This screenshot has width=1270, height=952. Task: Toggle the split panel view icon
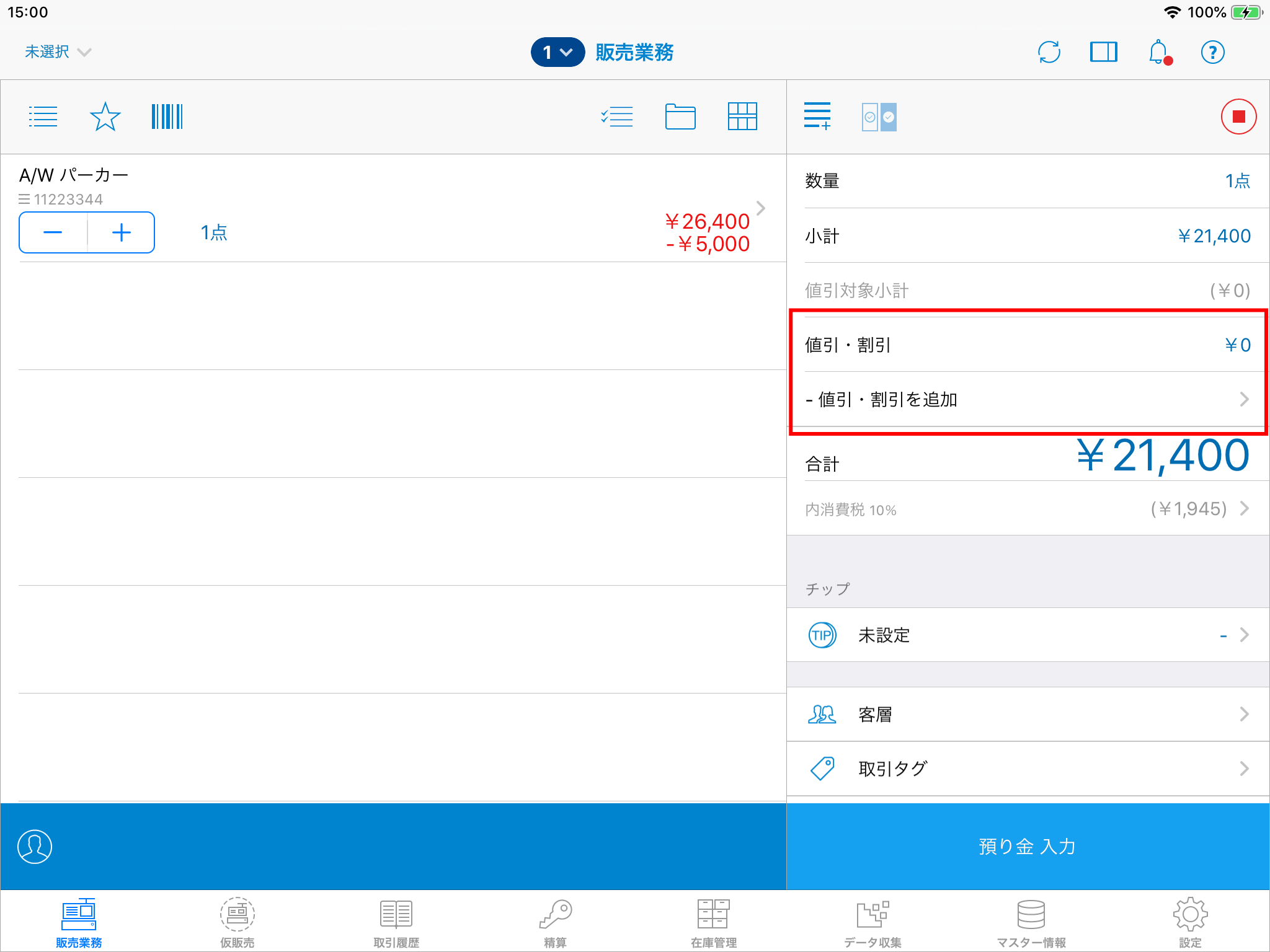(x=1103, y=52)
